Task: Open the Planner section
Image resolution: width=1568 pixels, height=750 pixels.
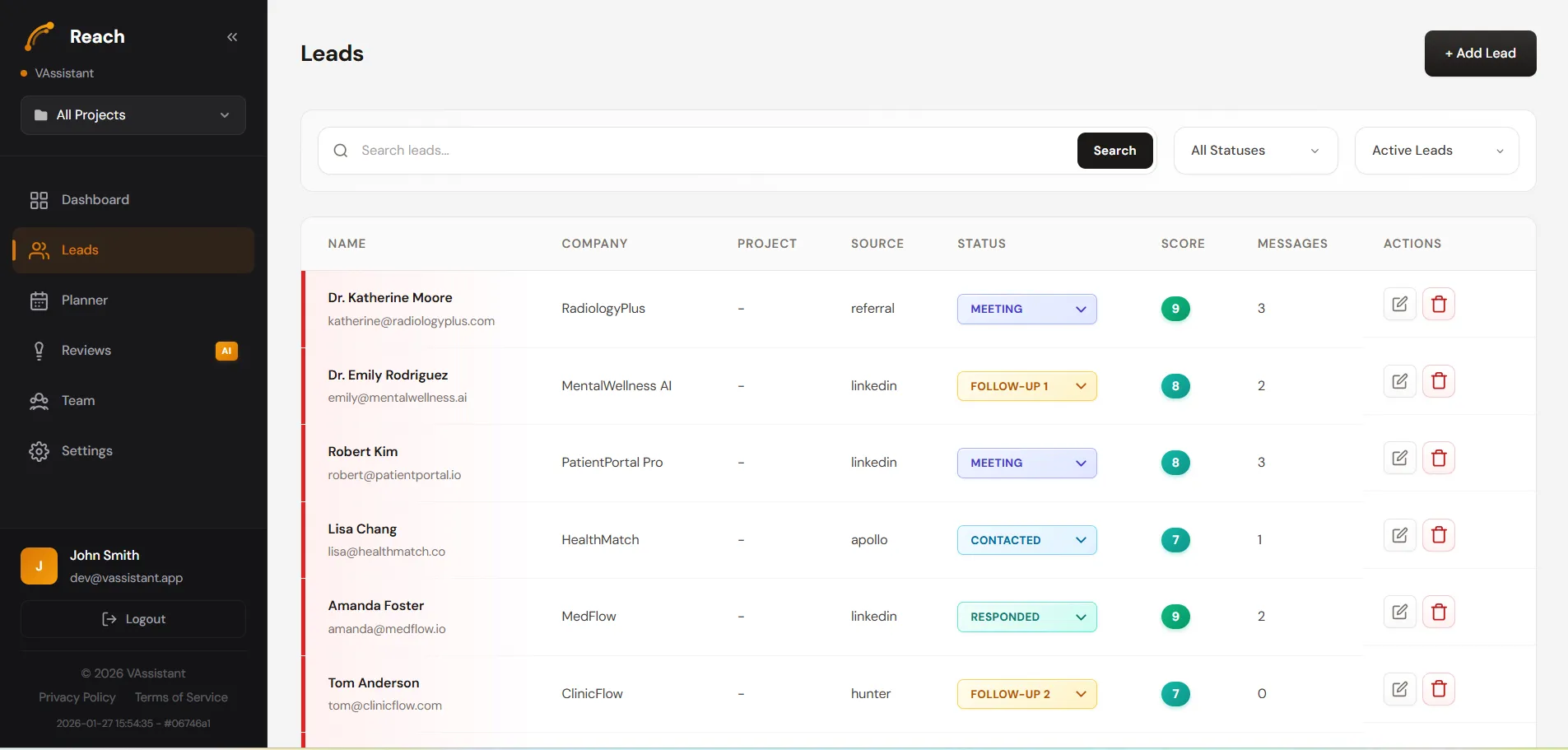Action: (84, 300)
